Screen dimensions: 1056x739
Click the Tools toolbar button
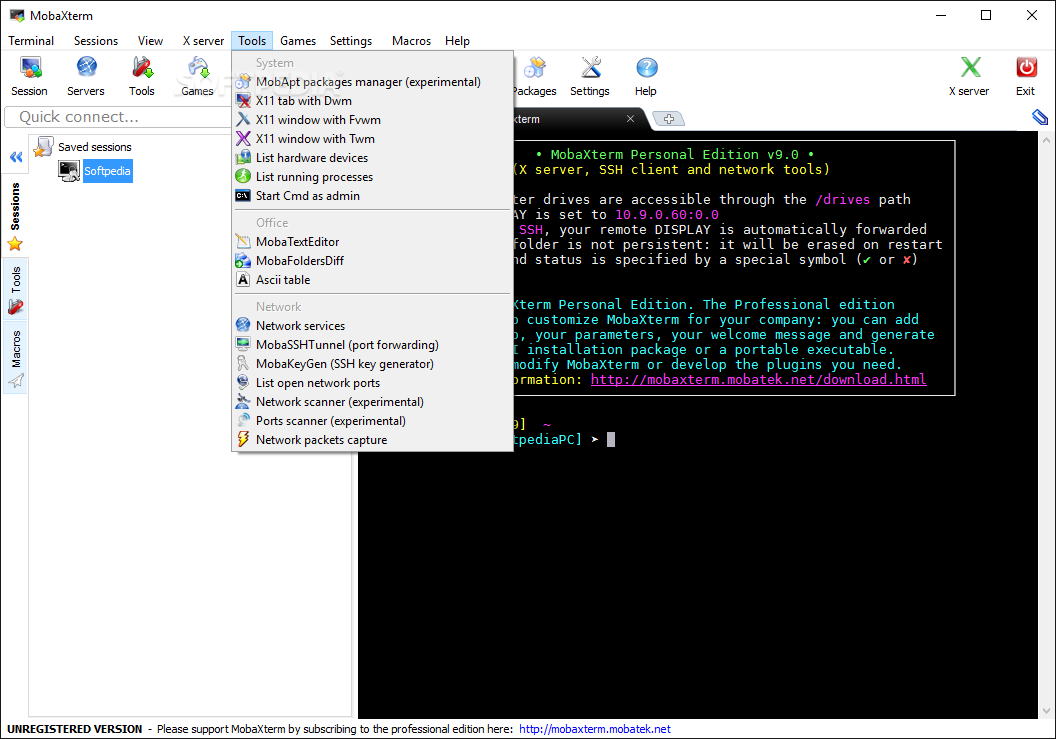141,76
